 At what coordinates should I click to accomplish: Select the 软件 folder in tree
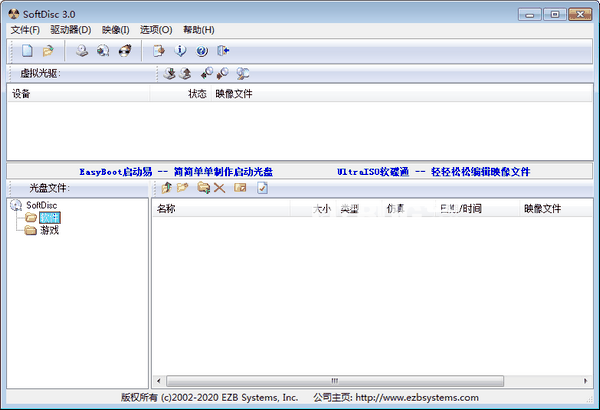click(50, 218)
